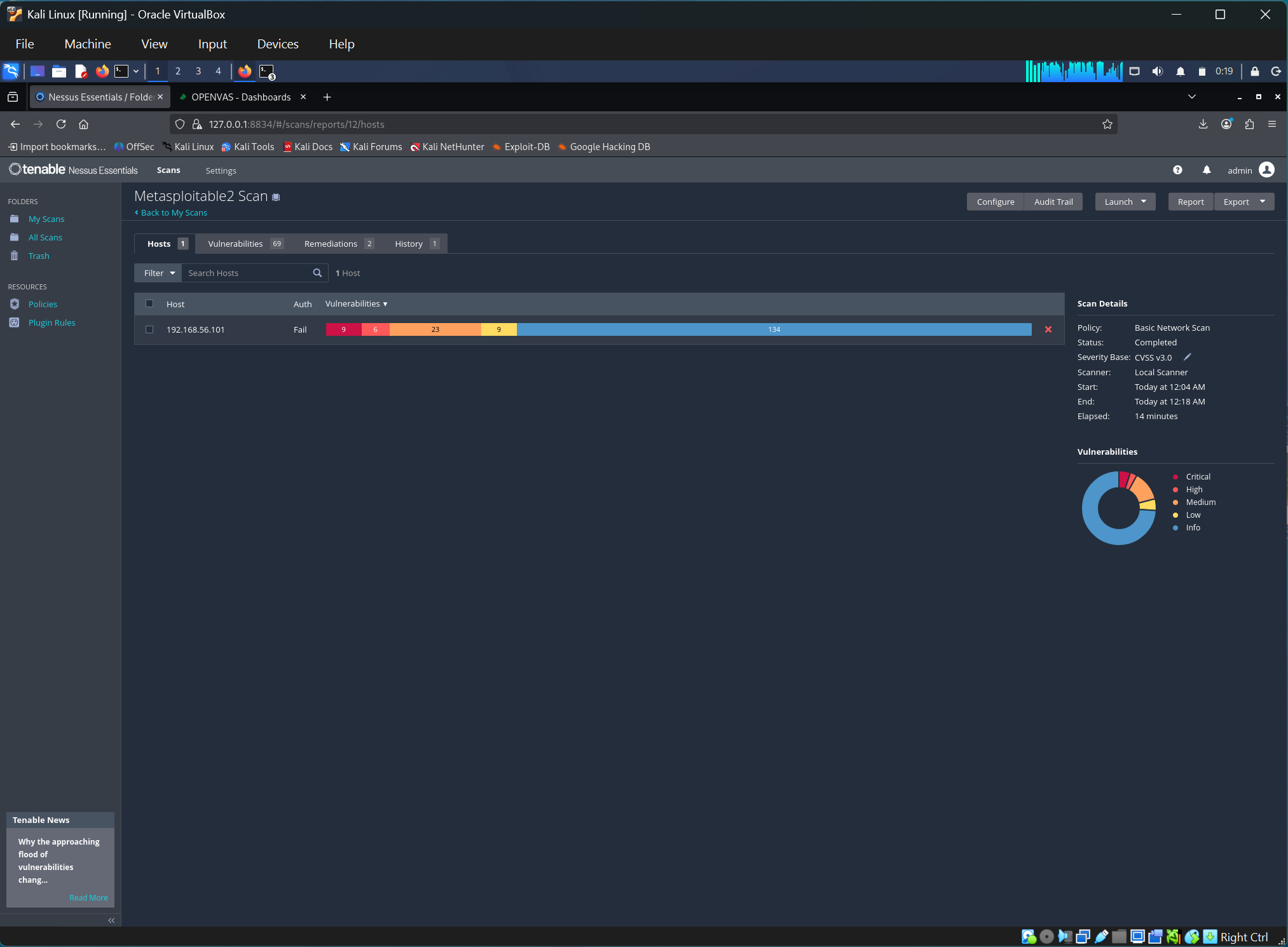Open the Firefox account icon
Viewport: 1288px width, 947px height.
[1226, 124]
